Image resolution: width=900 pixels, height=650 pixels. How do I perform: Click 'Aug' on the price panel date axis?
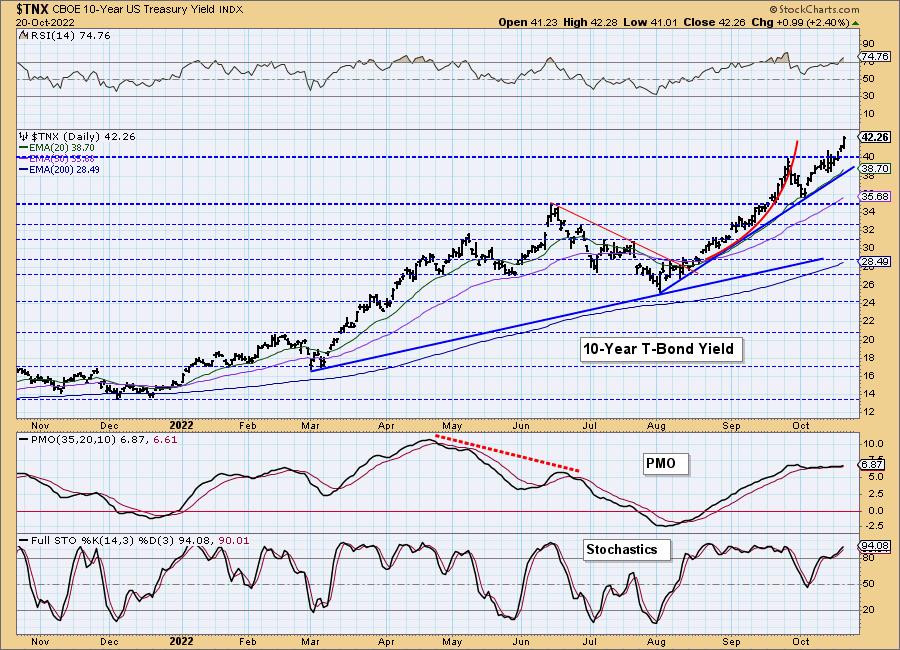point(655,426)
